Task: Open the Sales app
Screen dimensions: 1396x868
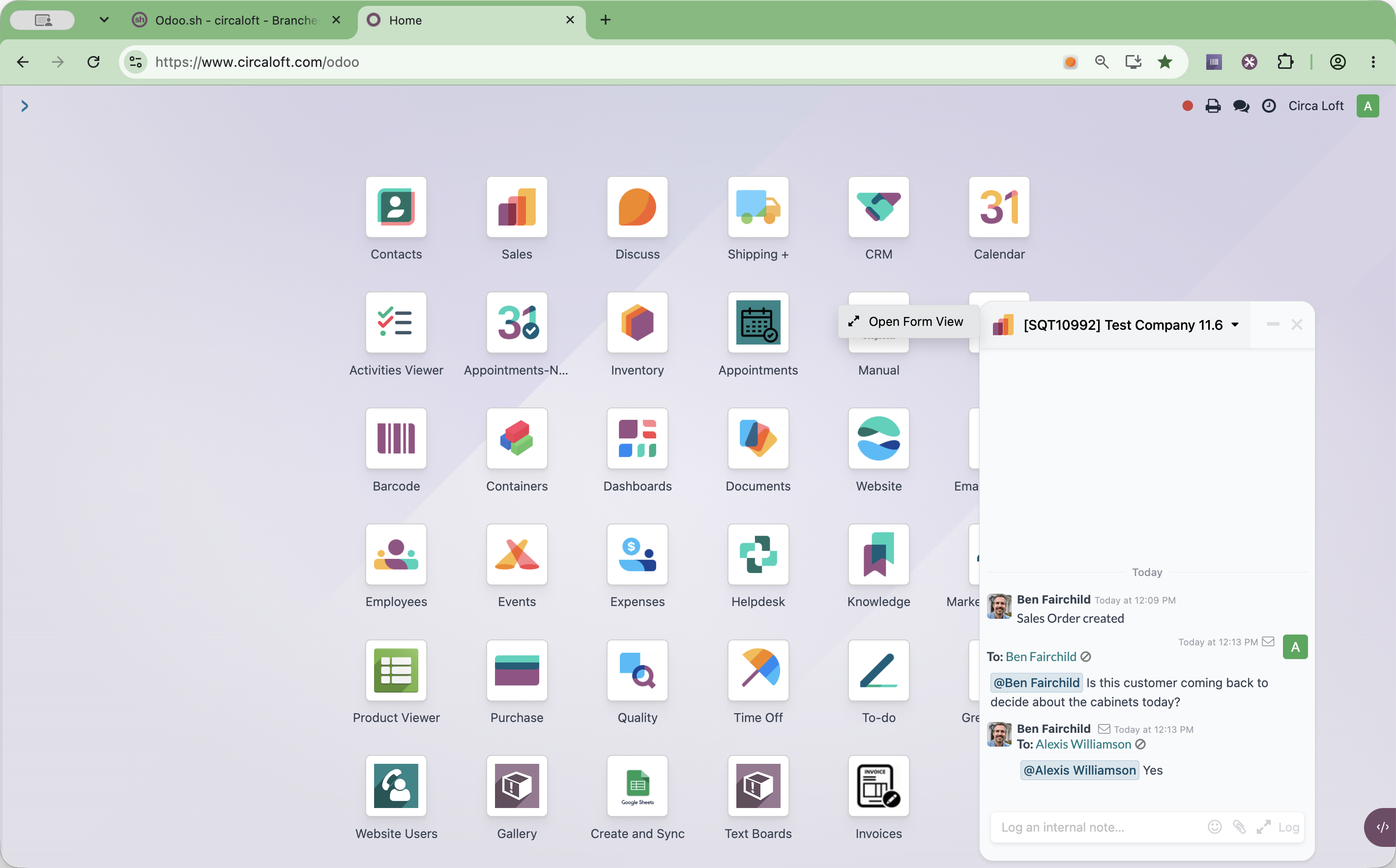Action: coord(517,206)
